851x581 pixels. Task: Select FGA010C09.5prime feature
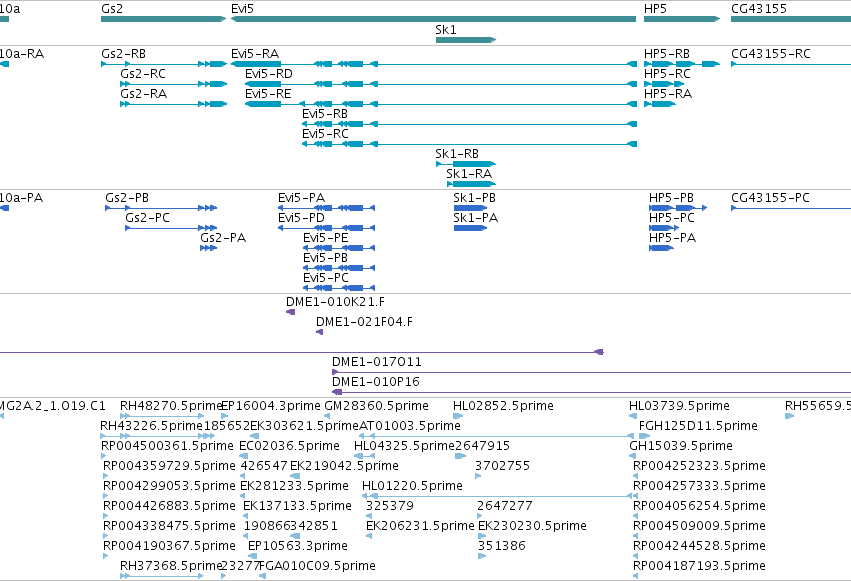coord(263,577)
